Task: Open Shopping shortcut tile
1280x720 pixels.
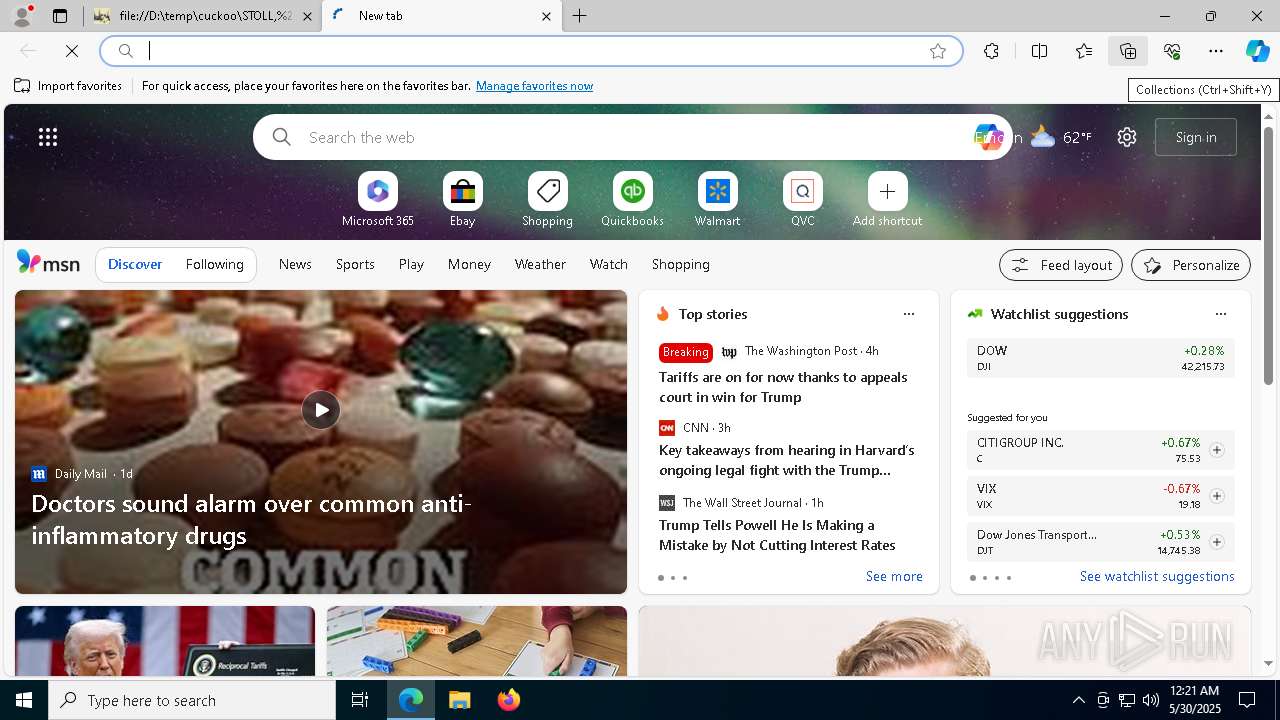Action: click(548, 200)
